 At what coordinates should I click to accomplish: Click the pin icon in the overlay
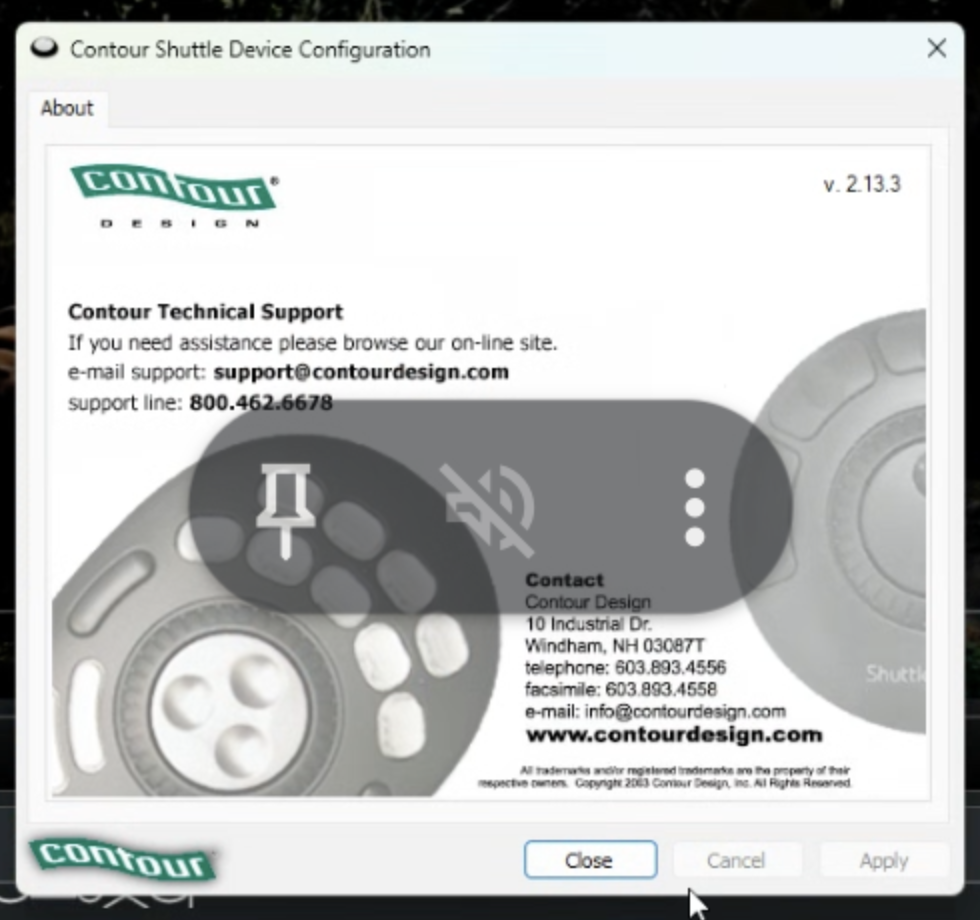point(286,508)
